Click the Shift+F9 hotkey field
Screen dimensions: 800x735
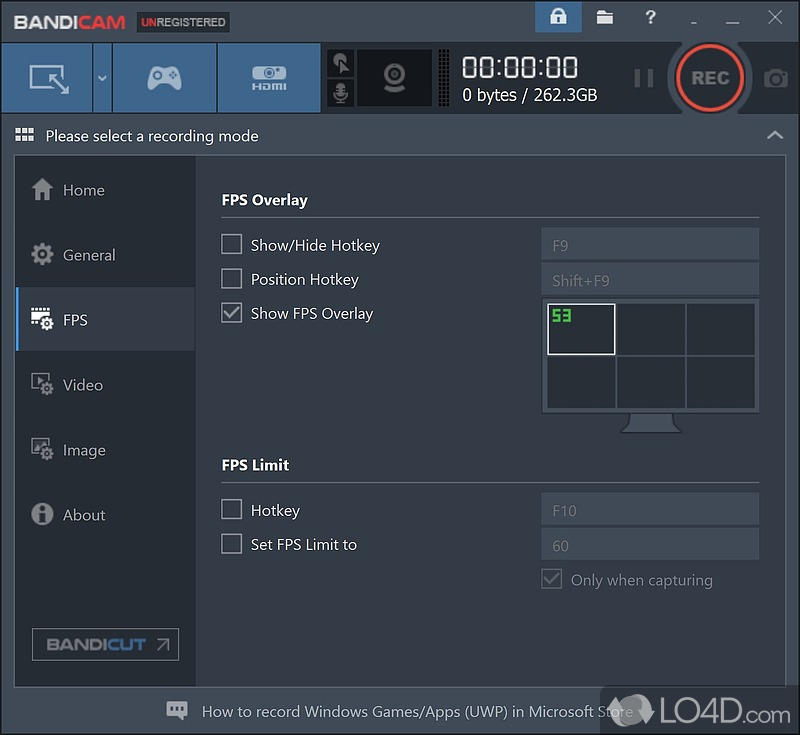(x=650, y=279)
